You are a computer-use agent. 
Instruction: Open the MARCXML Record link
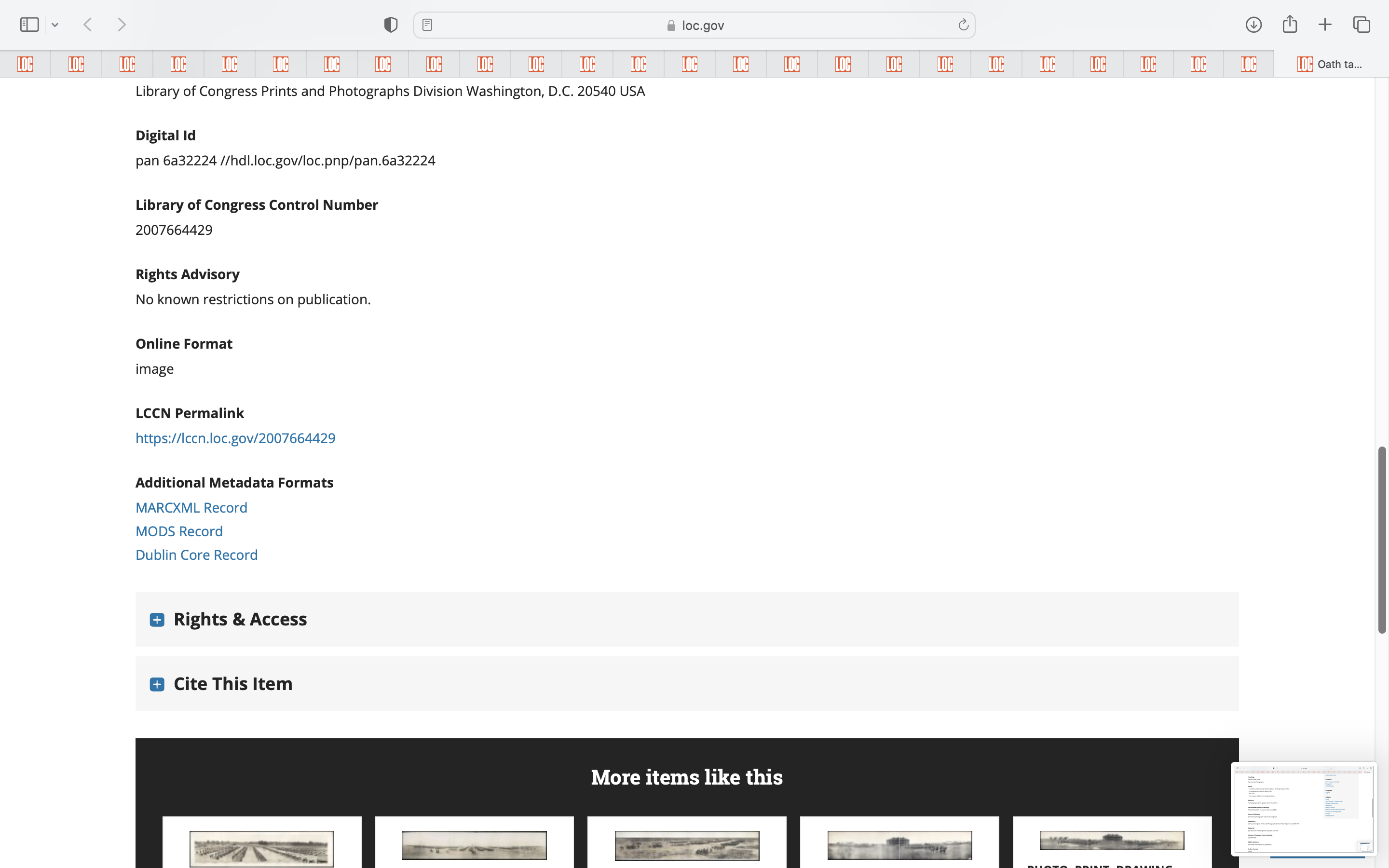191,507
